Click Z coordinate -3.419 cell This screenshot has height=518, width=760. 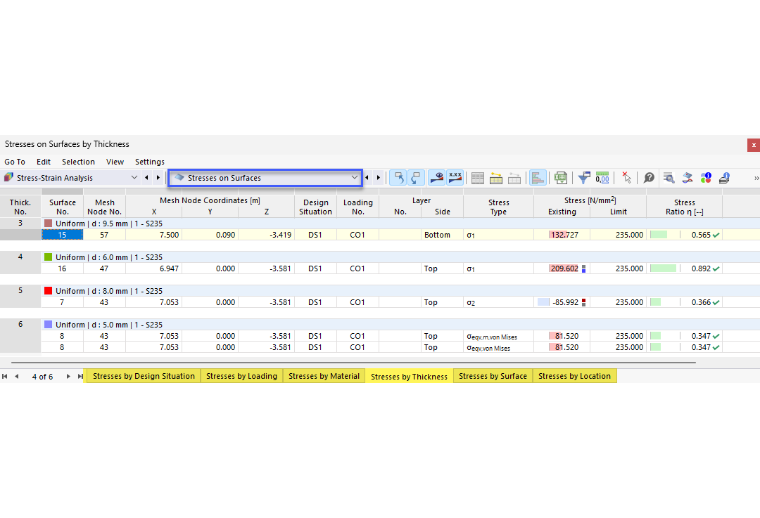(266, 235)
